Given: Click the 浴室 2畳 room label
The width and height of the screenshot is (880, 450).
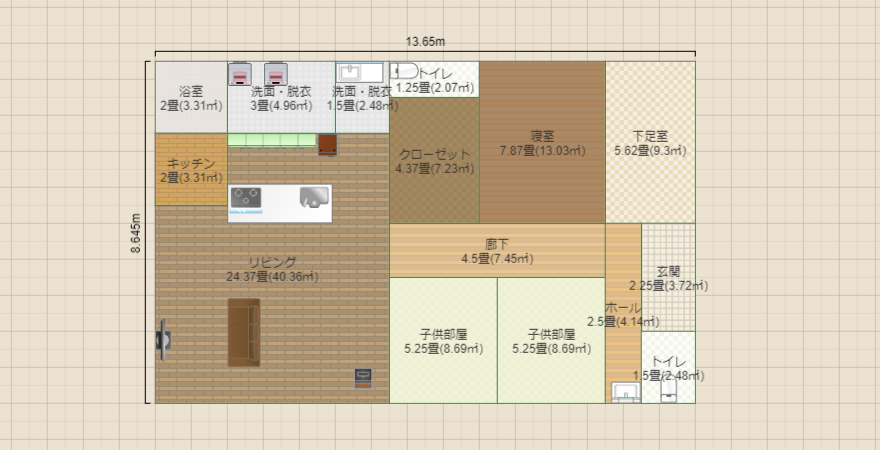Looking at the screenshot, I should (x=191, y=98).
